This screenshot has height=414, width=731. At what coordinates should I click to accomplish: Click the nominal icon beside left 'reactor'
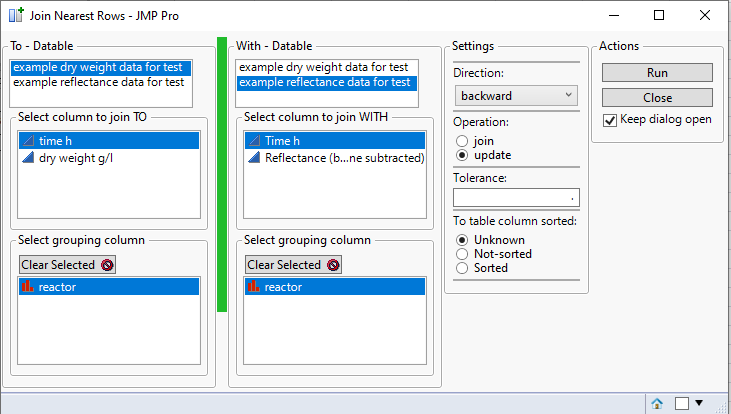click(27, 287)
